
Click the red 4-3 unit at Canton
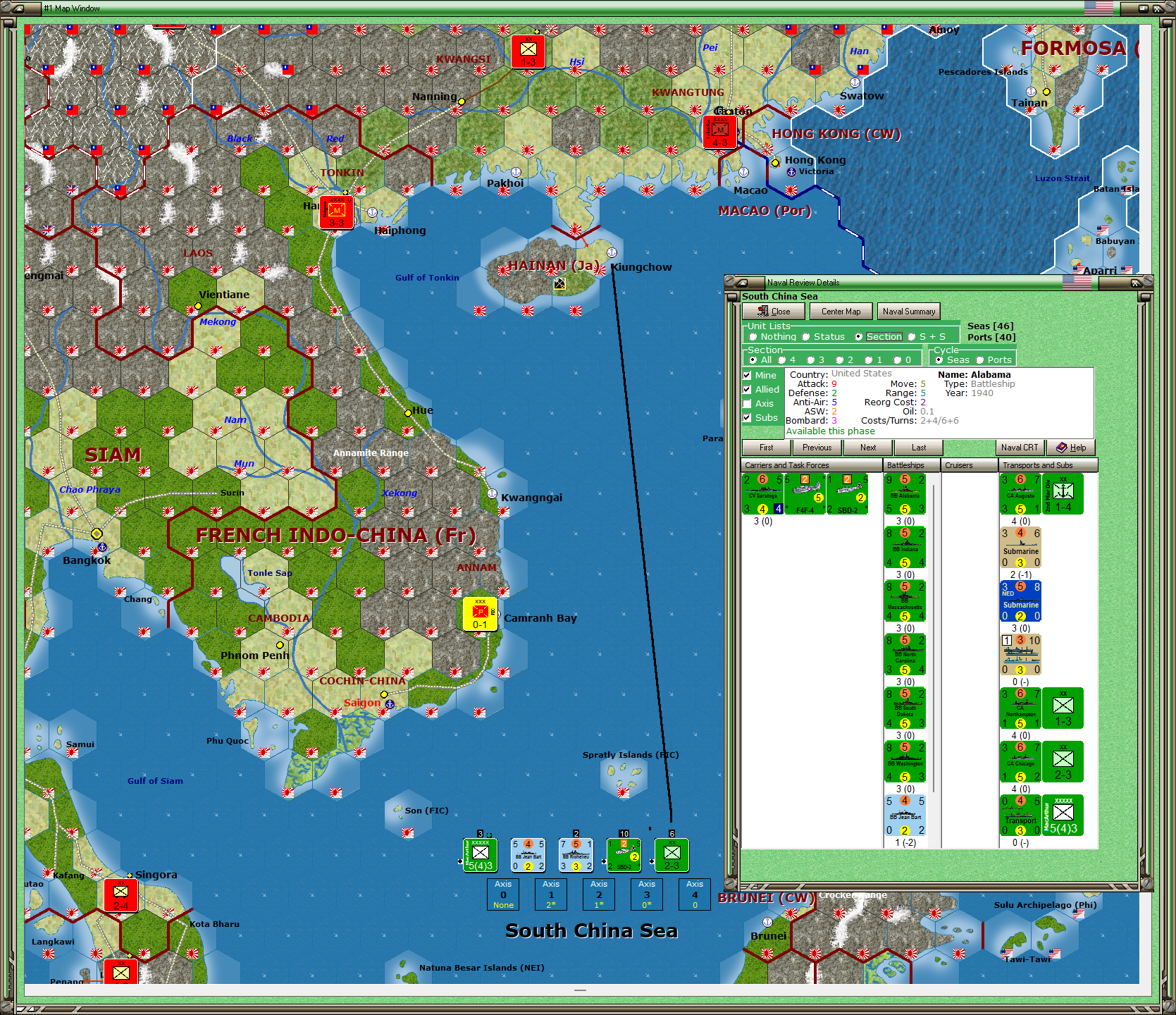[x=719, y=132]
